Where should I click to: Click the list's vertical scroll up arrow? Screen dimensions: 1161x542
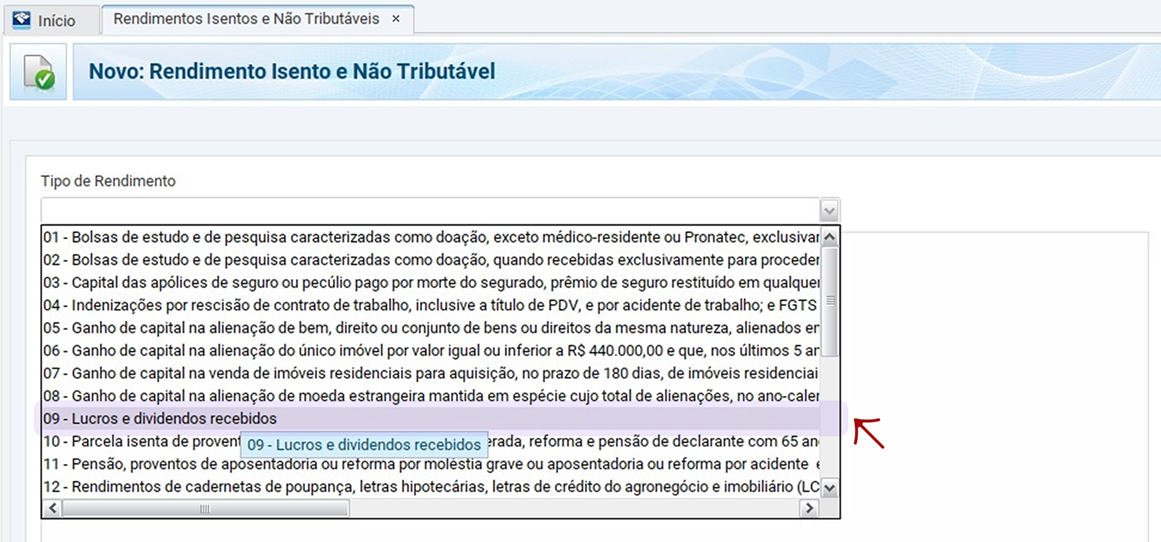click(829, 237)
